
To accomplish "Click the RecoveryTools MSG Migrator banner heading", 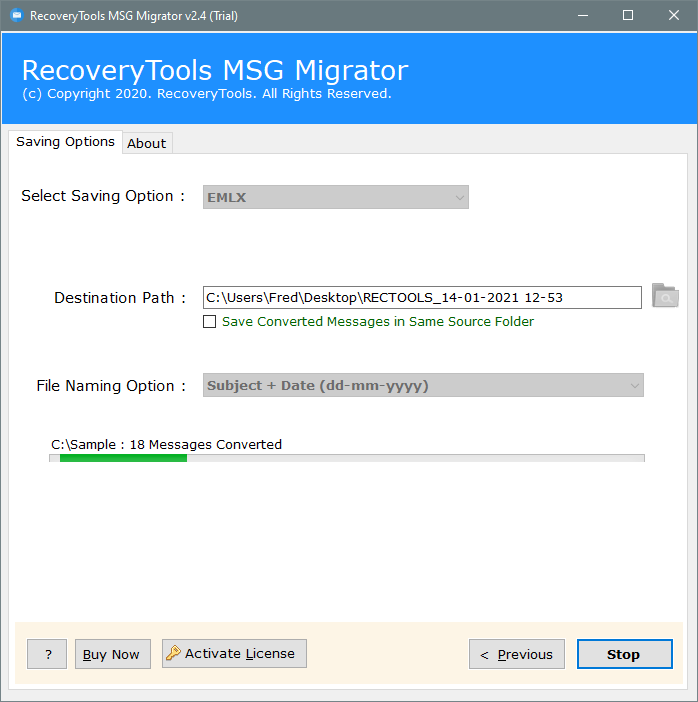I will 215,70.
